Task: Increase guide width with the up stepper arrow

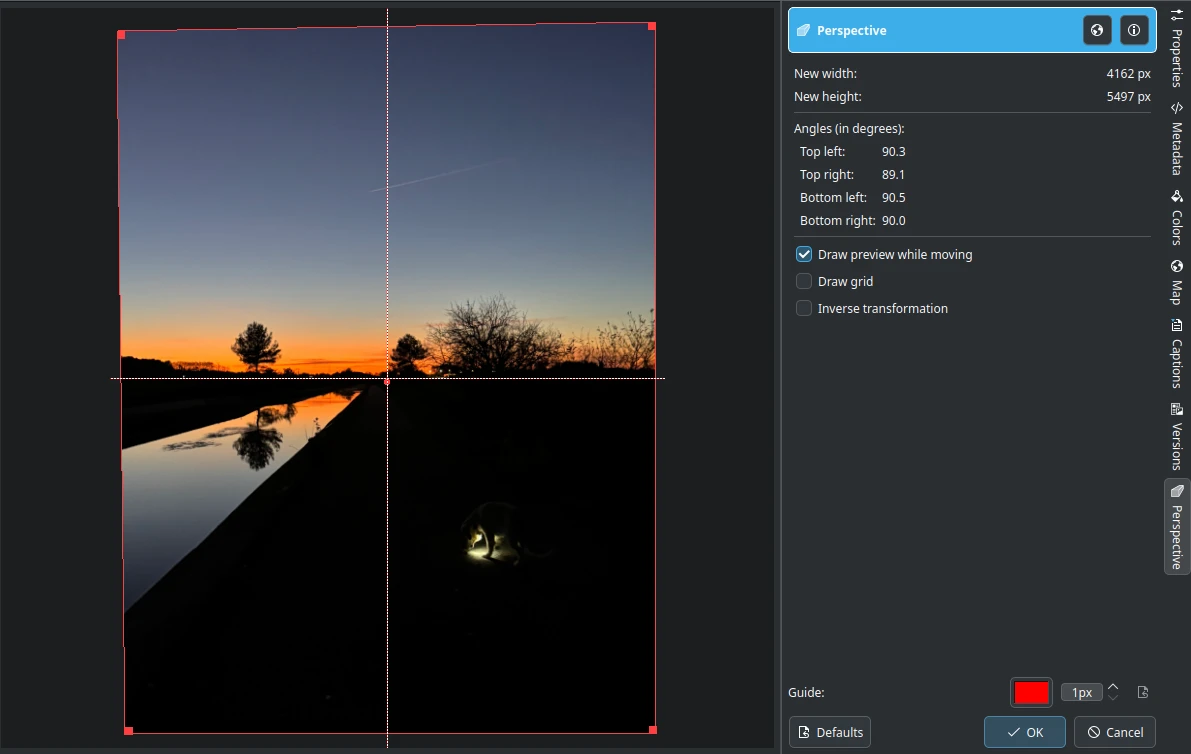Action: 1113,687
